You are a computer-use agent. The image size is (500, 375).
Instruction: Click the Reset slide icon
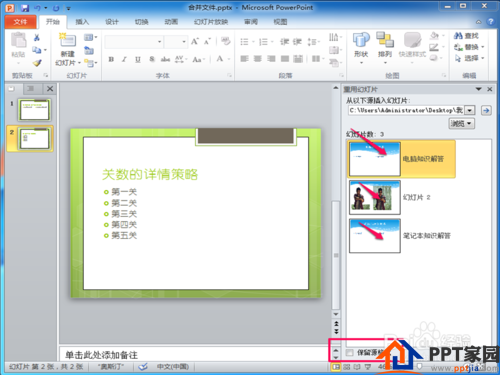pos(89,50)
